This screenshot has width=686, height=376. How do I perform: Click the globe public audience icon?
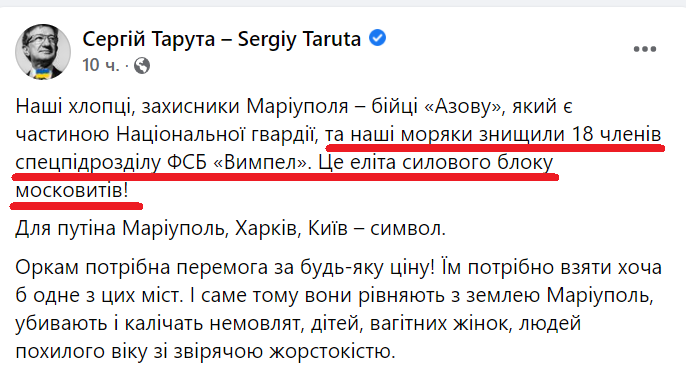[142, 66]
